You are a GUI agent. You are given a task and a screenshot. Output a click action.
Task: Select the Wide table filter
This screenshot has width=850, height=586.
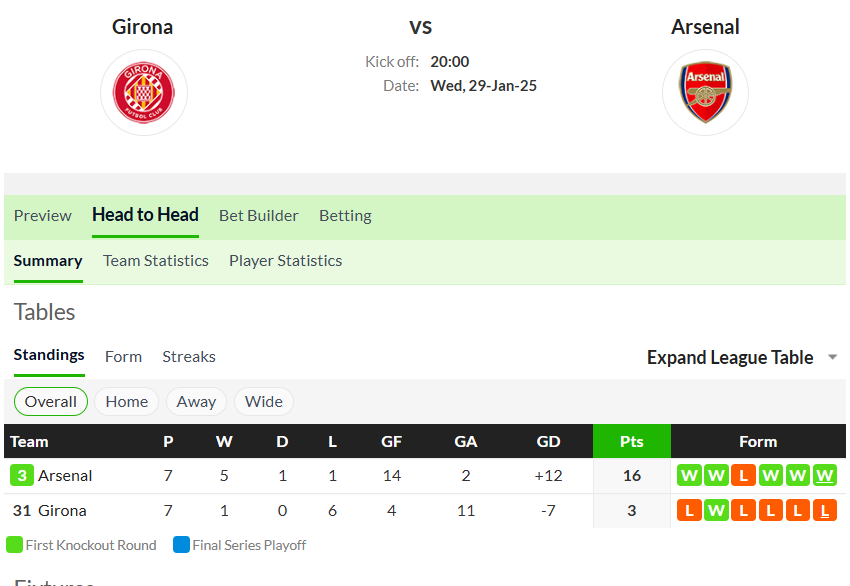coord(263,402)
